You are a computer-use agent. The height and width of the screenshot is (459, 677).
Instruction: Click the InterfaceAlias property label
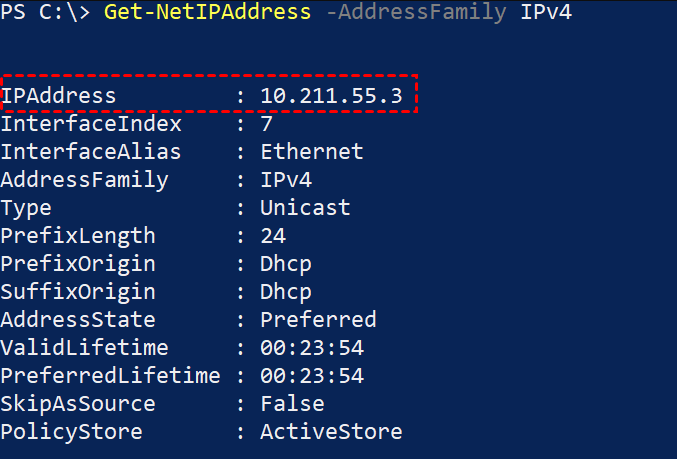coord(91,152)
